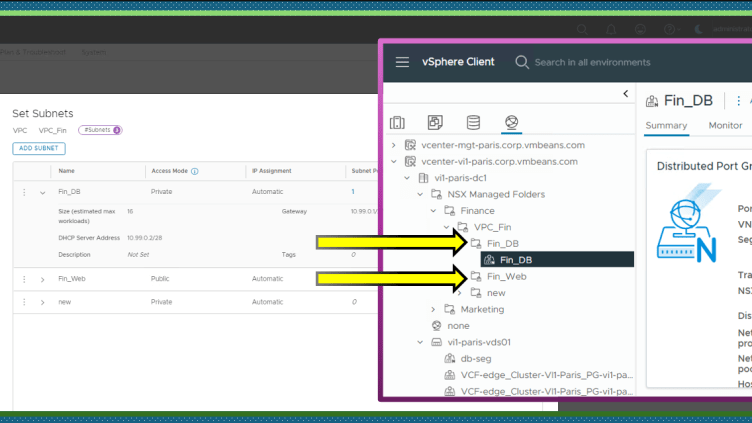This screenshot has width=752, height=423.
Task: Open help menu in NSX header
Action: [x=671, y=29]
